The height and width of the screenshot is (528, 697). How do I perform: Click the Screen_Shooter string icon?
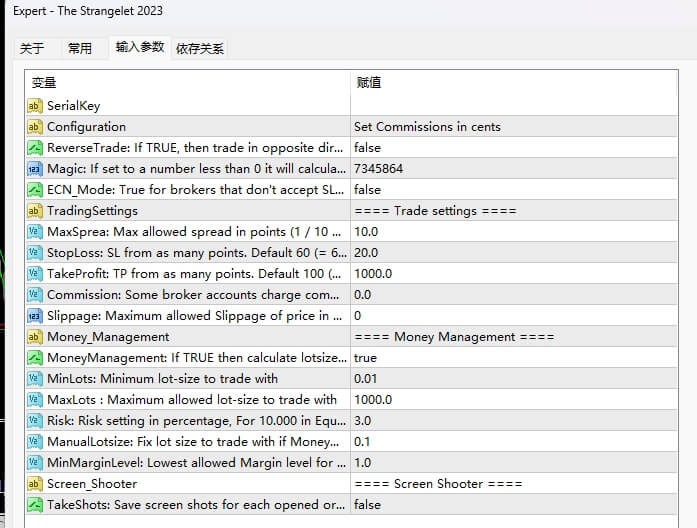point(35,484)
